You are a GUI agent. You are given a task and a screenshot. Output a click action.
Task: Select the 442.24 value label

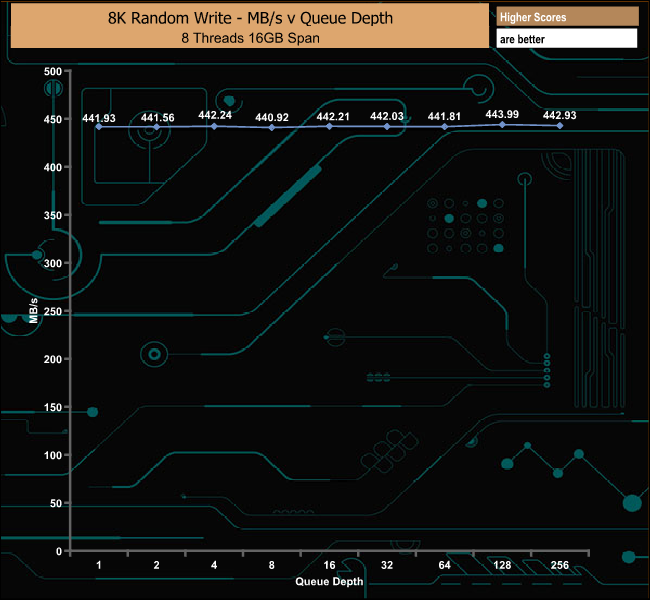click(x=214, y=115)
